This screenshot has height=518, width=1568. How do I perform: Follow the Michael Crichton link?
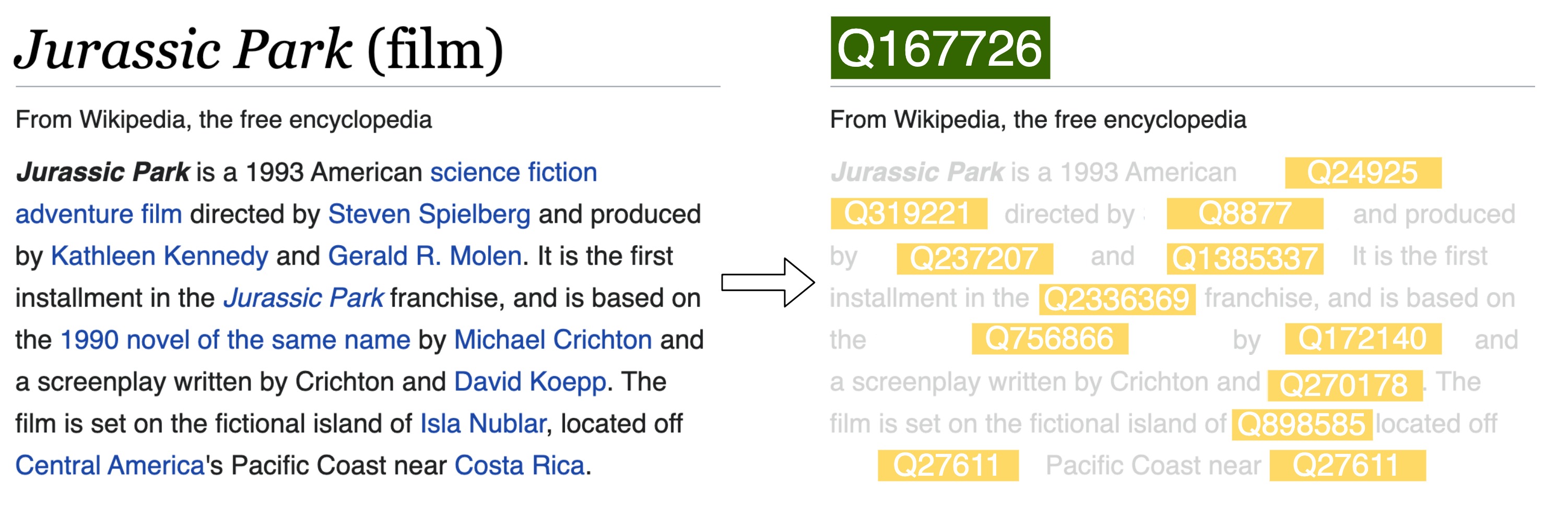[553, 341]
